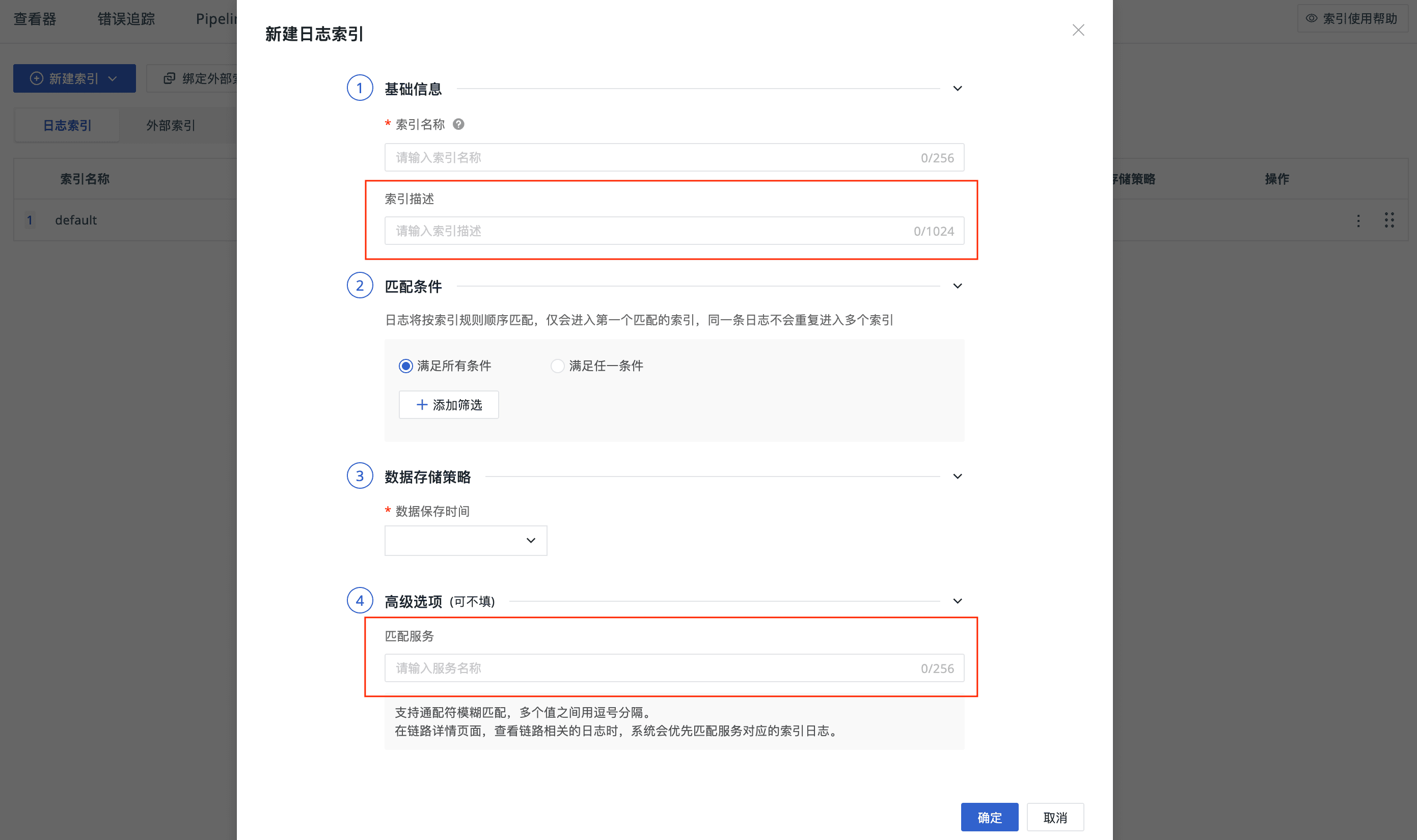Close the 新建日志索引 dialog with X

click(x=1078, y=30)
